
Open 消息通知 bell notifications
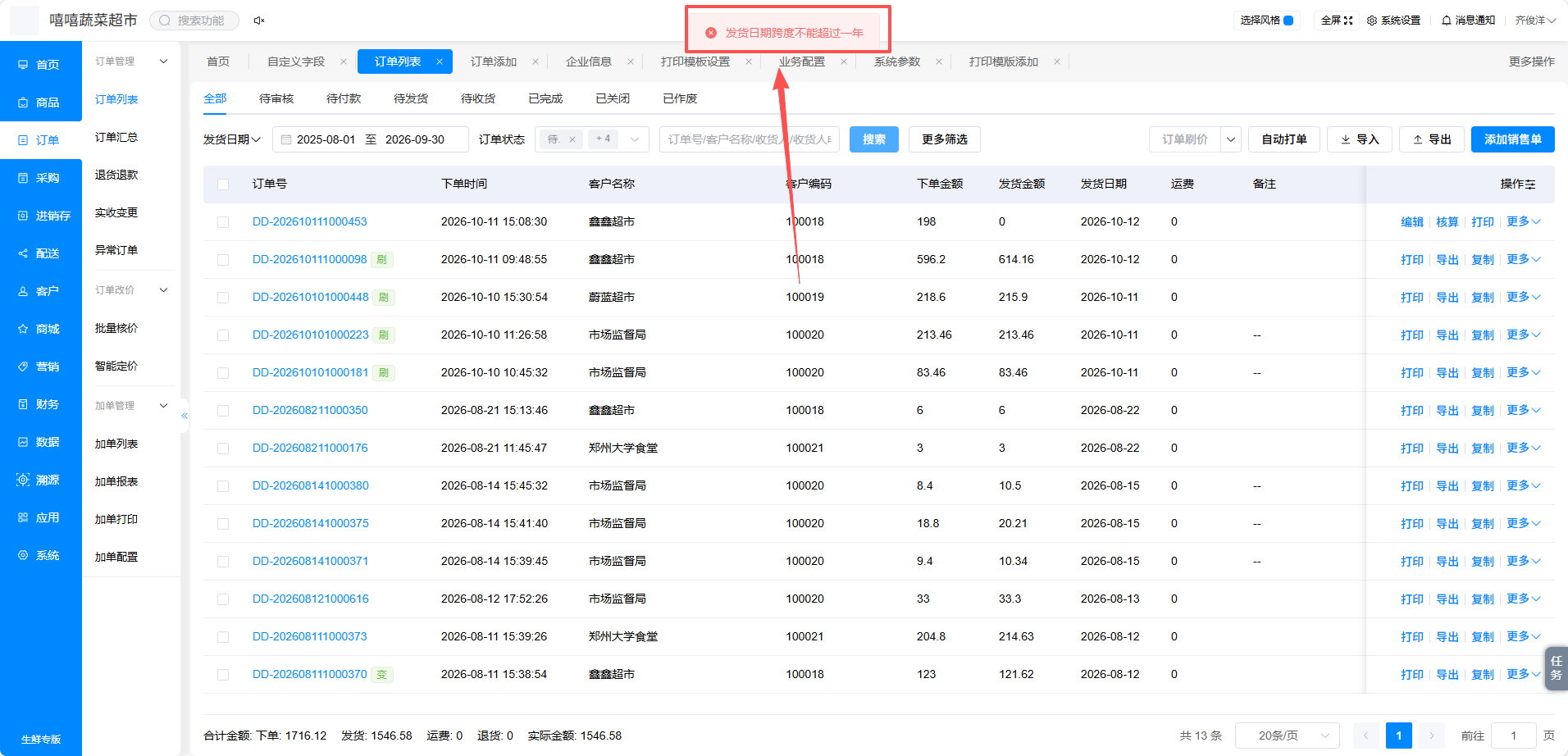point(1468,20)
